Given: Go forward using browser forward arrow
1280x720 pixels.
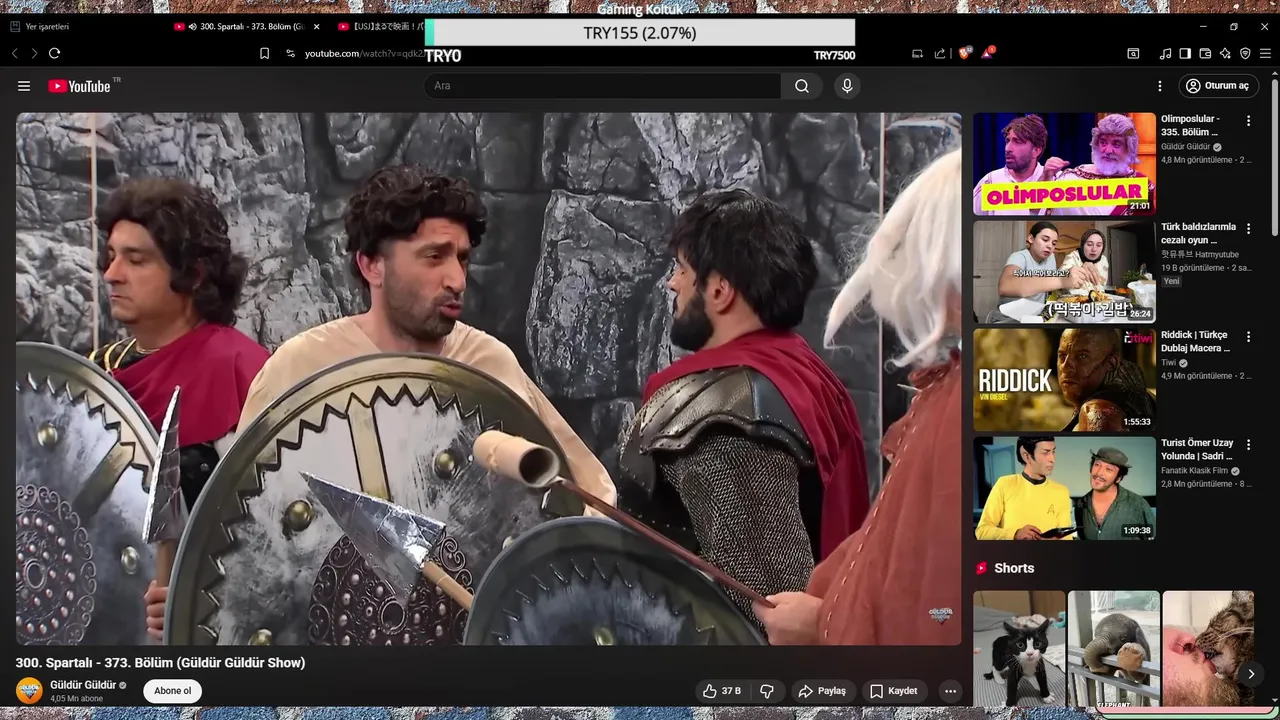Looking at the screenshot, I should click(x=34, y=53).
